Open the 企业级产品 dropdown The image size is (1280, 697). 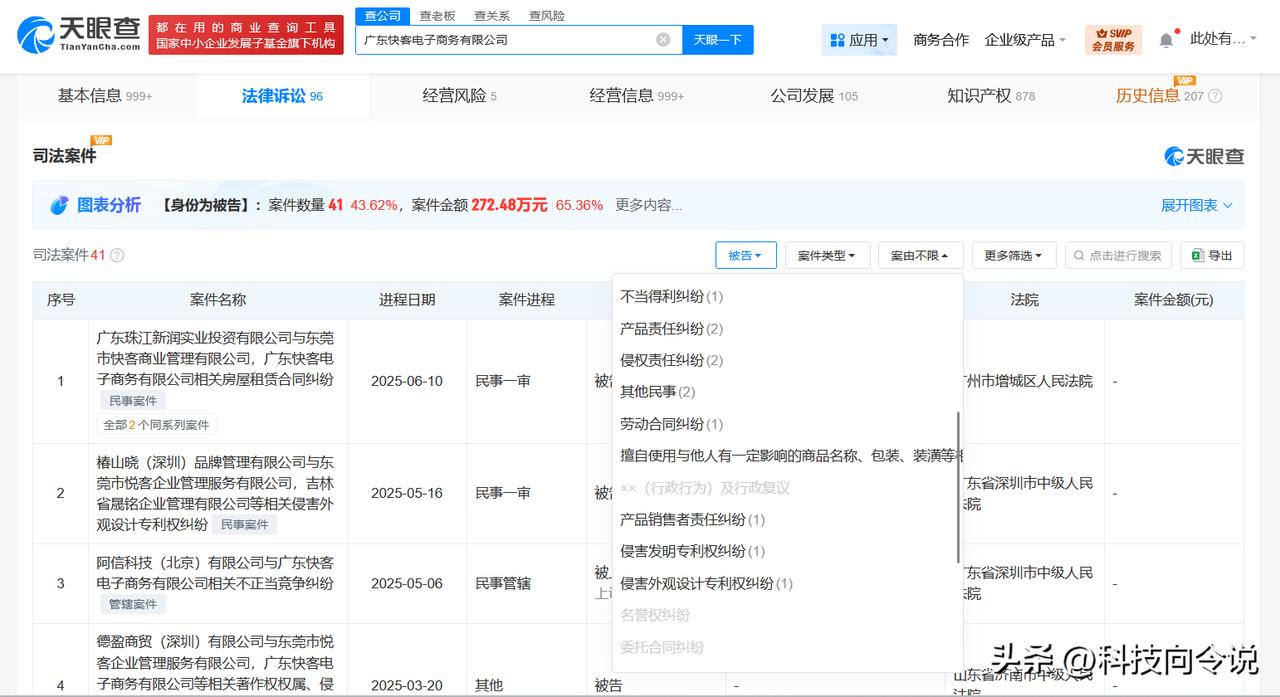click(x=1025, y=40)
